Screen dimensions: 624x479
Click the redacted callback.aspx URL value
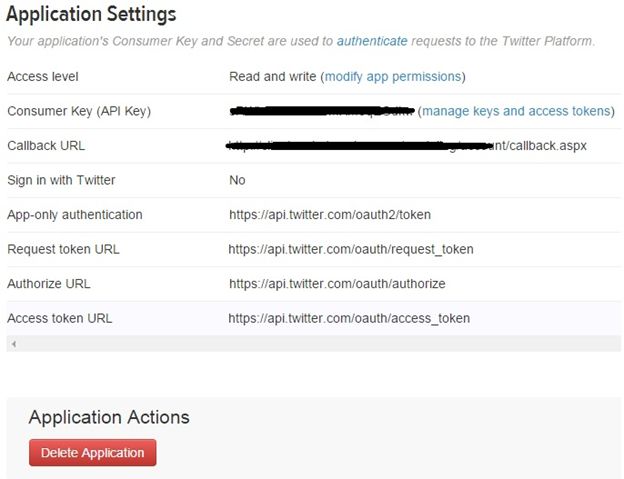(407, 146)
